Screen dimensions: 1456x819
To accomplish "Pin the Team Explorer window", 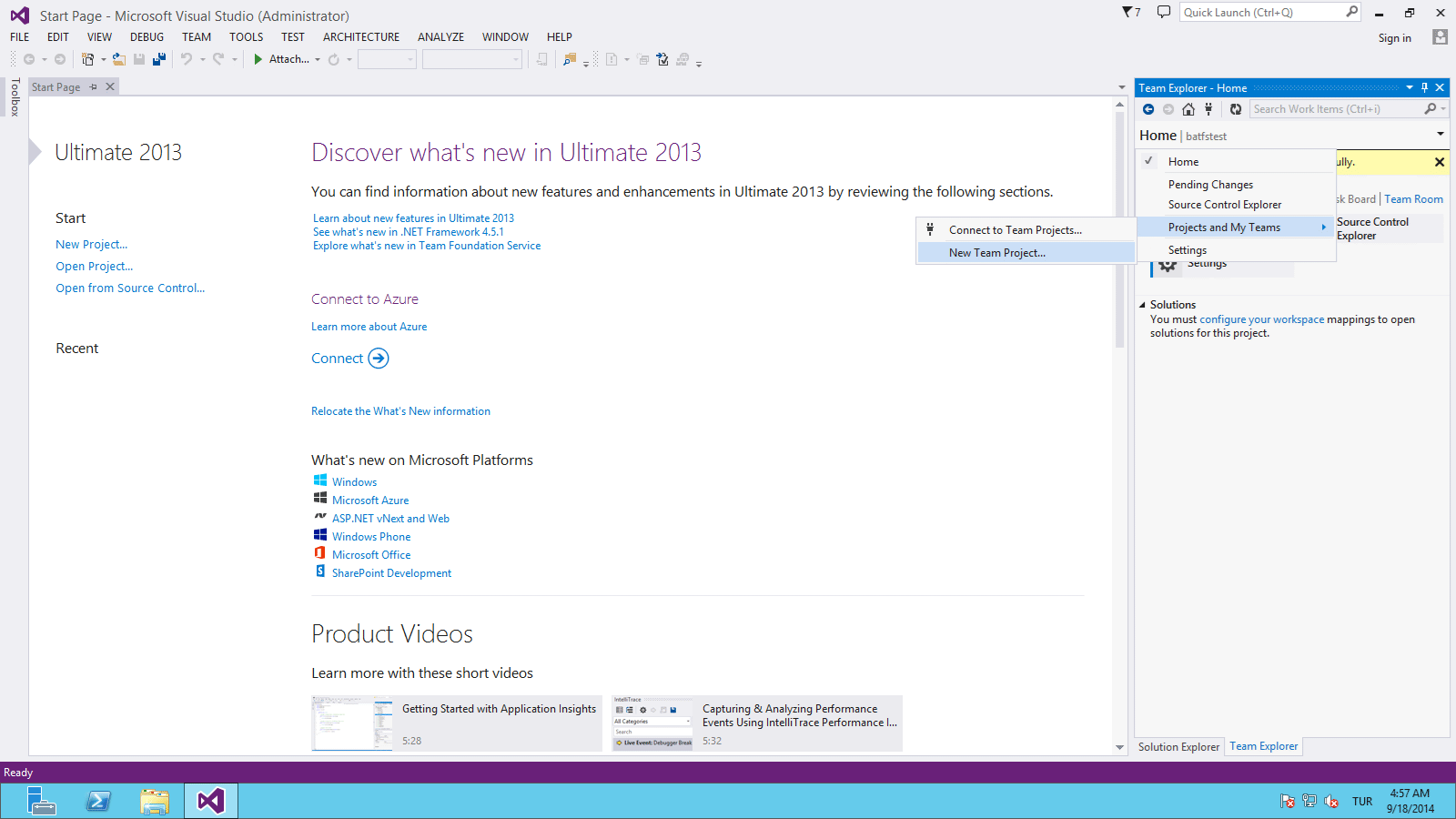I will [1425, 87].
